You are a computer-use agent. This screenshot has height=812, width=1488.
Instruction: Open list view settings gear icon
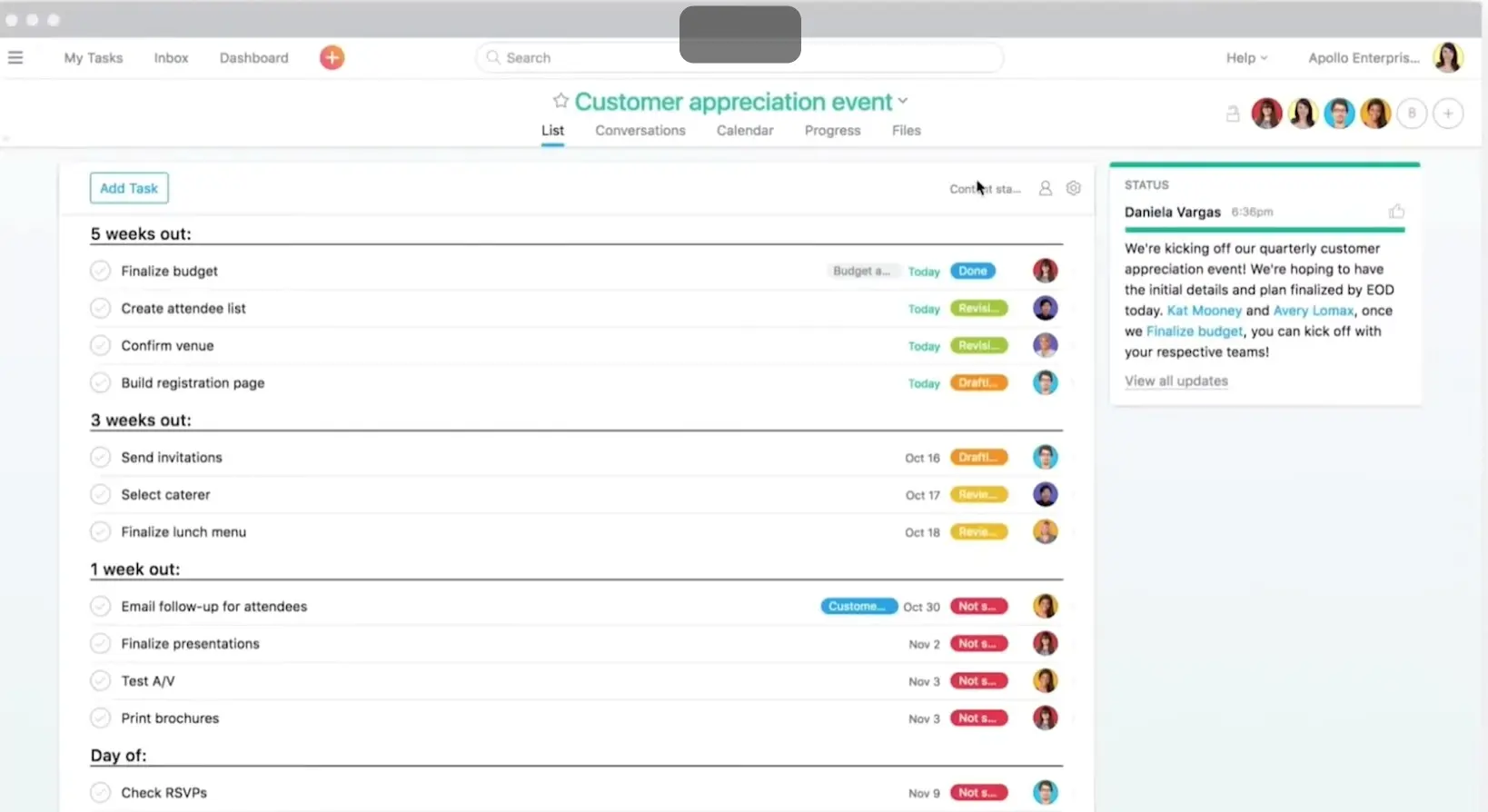1074,188
